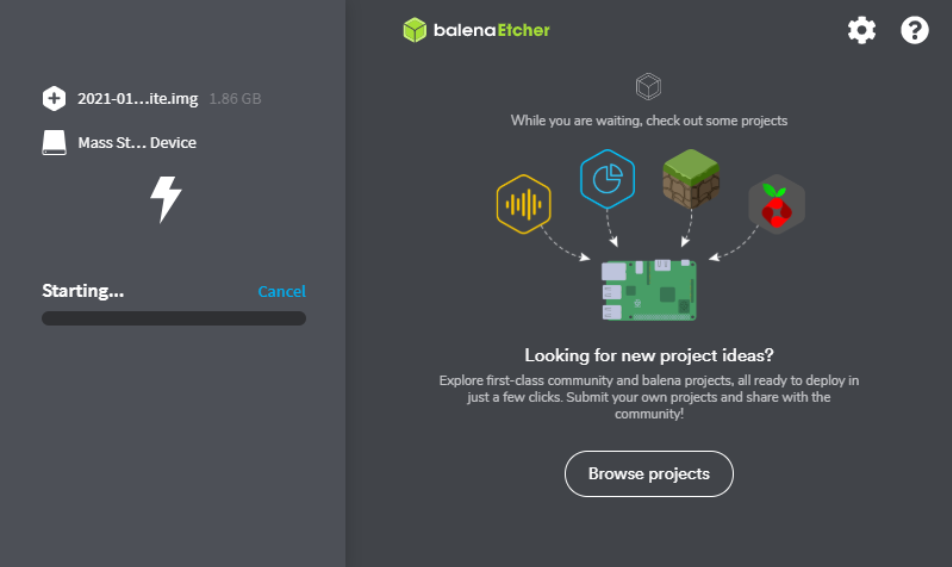Click the 'Looking for new project ideas?' heading
Screen dimensions: 952x567
click(649, 355)
